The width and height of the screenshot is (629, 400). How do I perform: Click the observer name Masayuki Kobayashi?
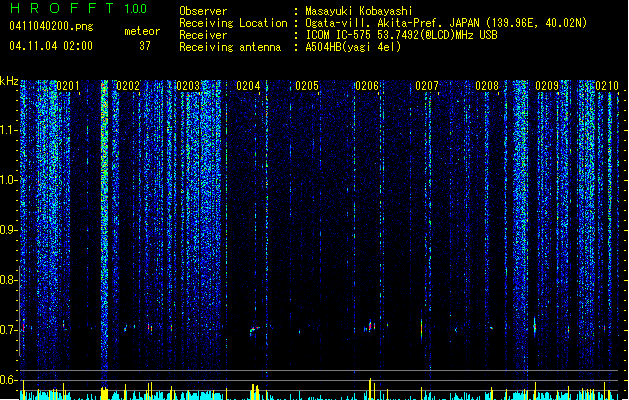click(x=359, y=11)
